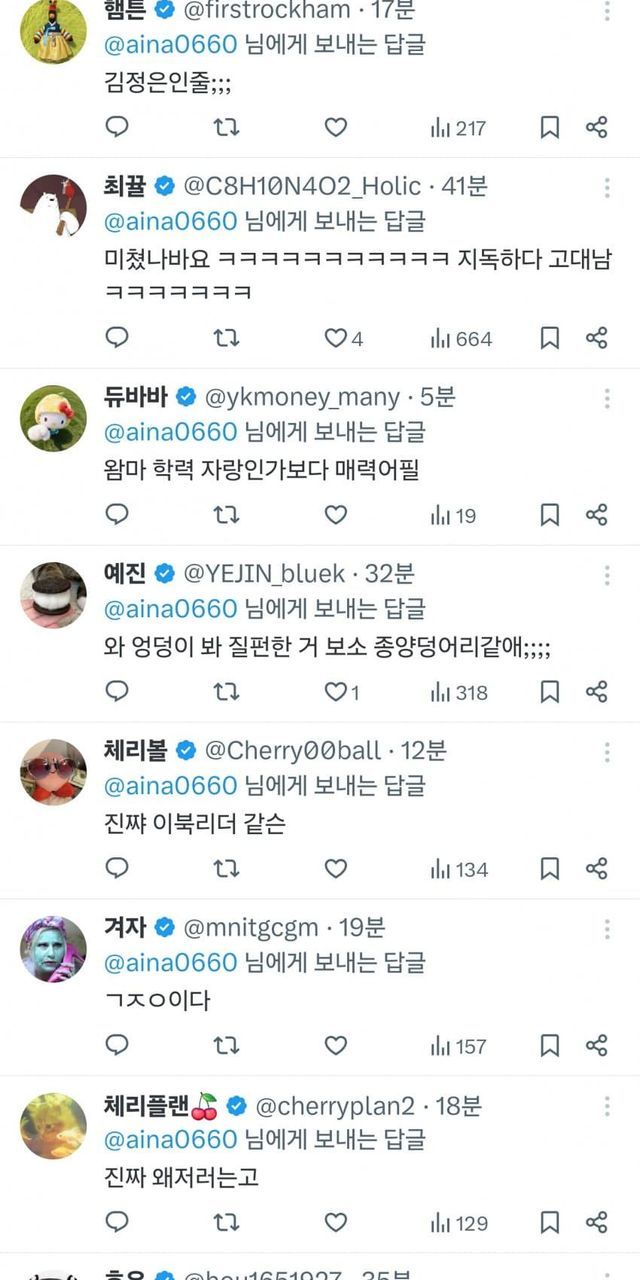Screen dimensions: 640x1280
Task: Go to 최꿀's profile via display name
Action: [125, 186]
